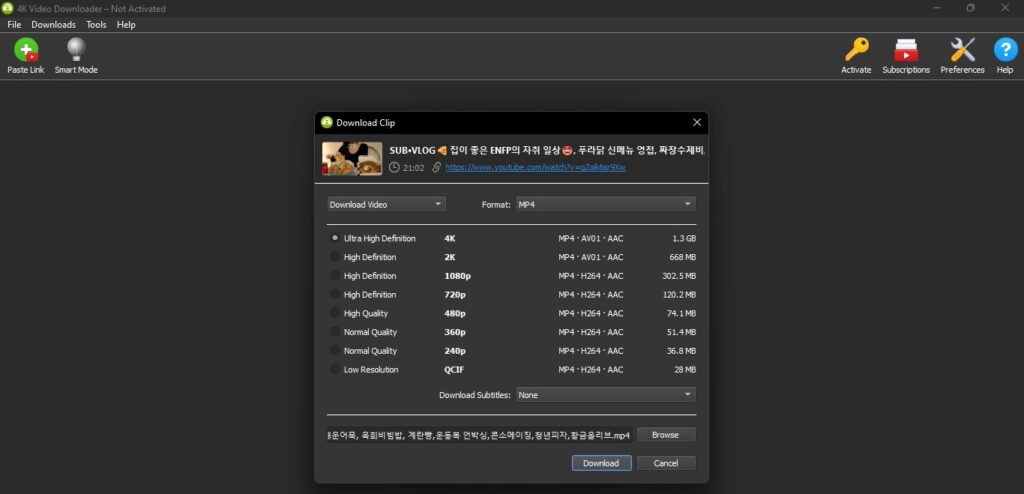Screen dimensions: 1024x494
Task: Click the Help question mark icon
Action: [1004, 50]
